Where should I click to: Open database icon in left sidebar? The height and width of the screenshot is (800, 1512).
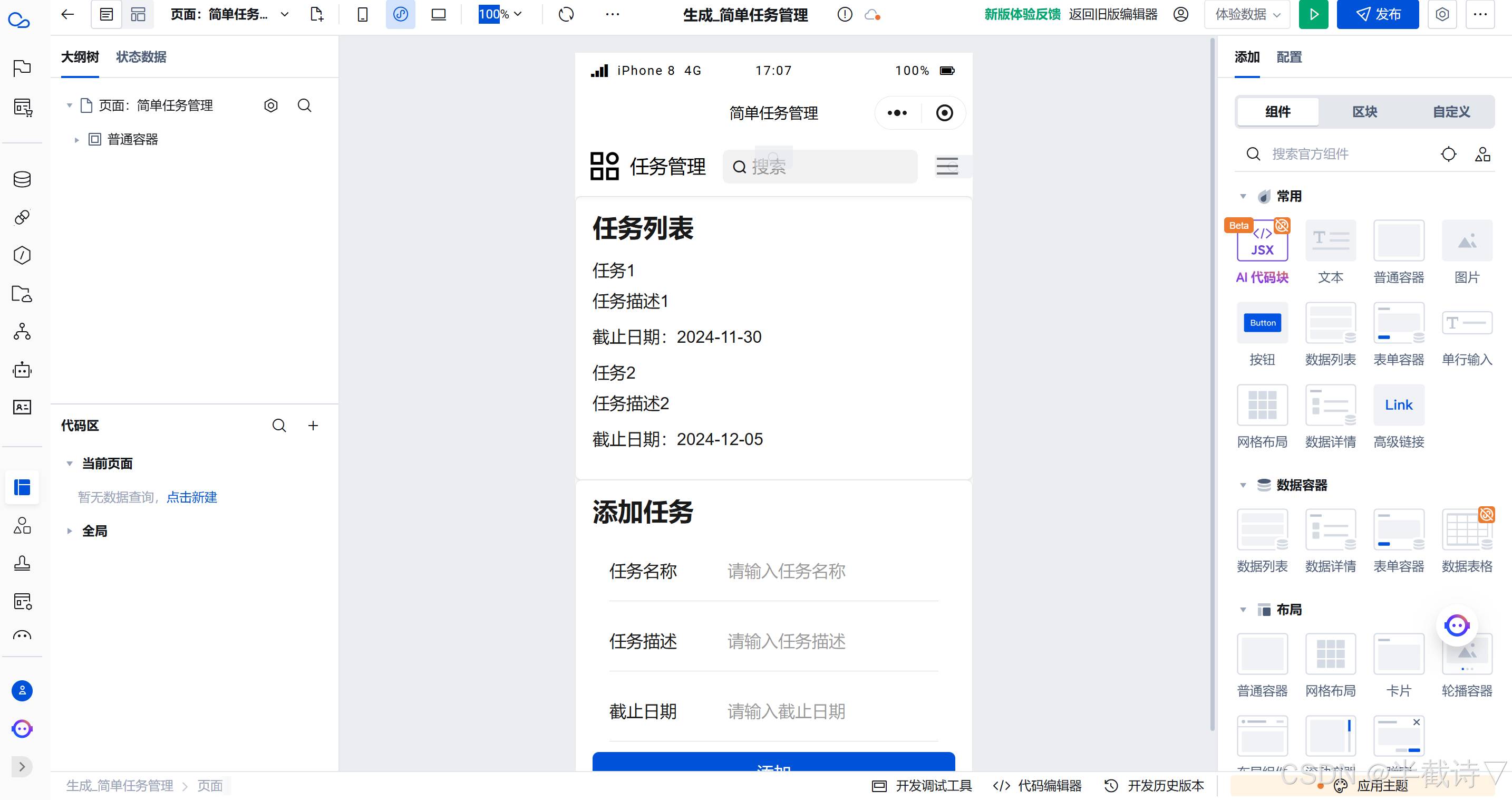pos(22,180)
